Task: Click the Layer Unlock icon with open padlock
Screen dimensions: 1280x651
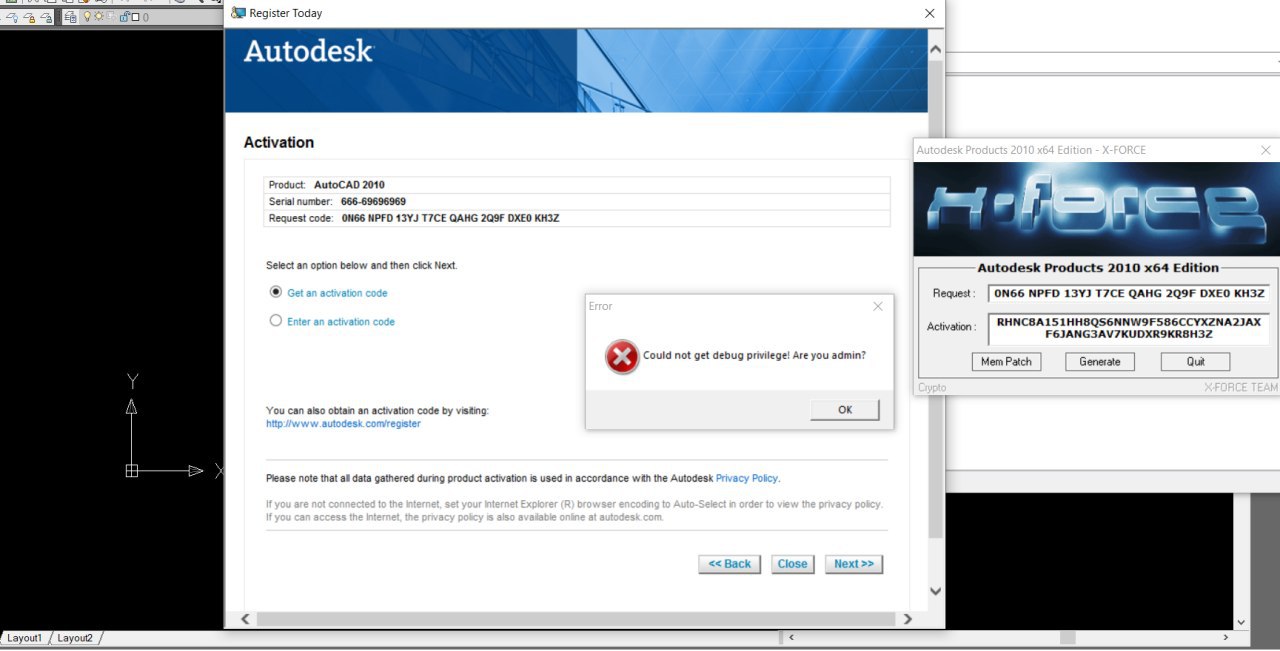Action: tap(46, 17)
